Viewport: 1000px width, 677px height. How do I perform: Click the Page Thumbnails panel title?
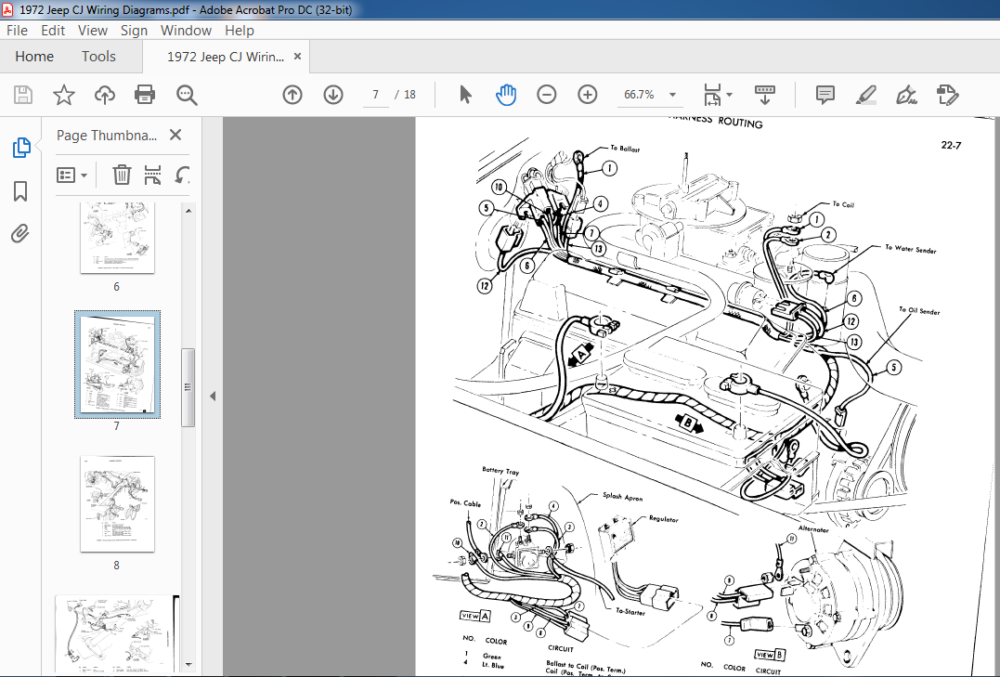(107, 135)
